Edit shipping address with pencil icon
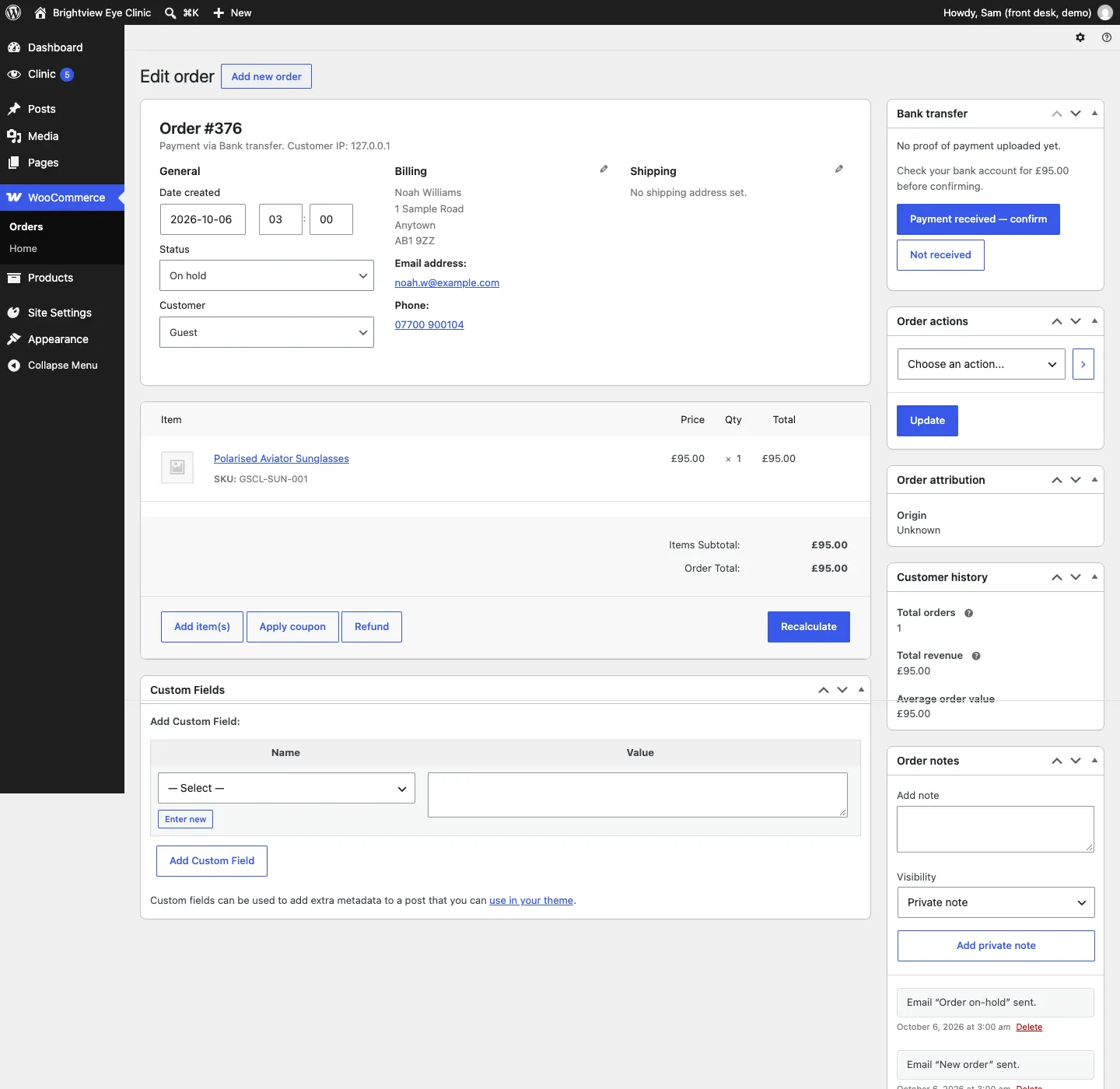Screen dimensions: 1120x1089 click(839, 169)
